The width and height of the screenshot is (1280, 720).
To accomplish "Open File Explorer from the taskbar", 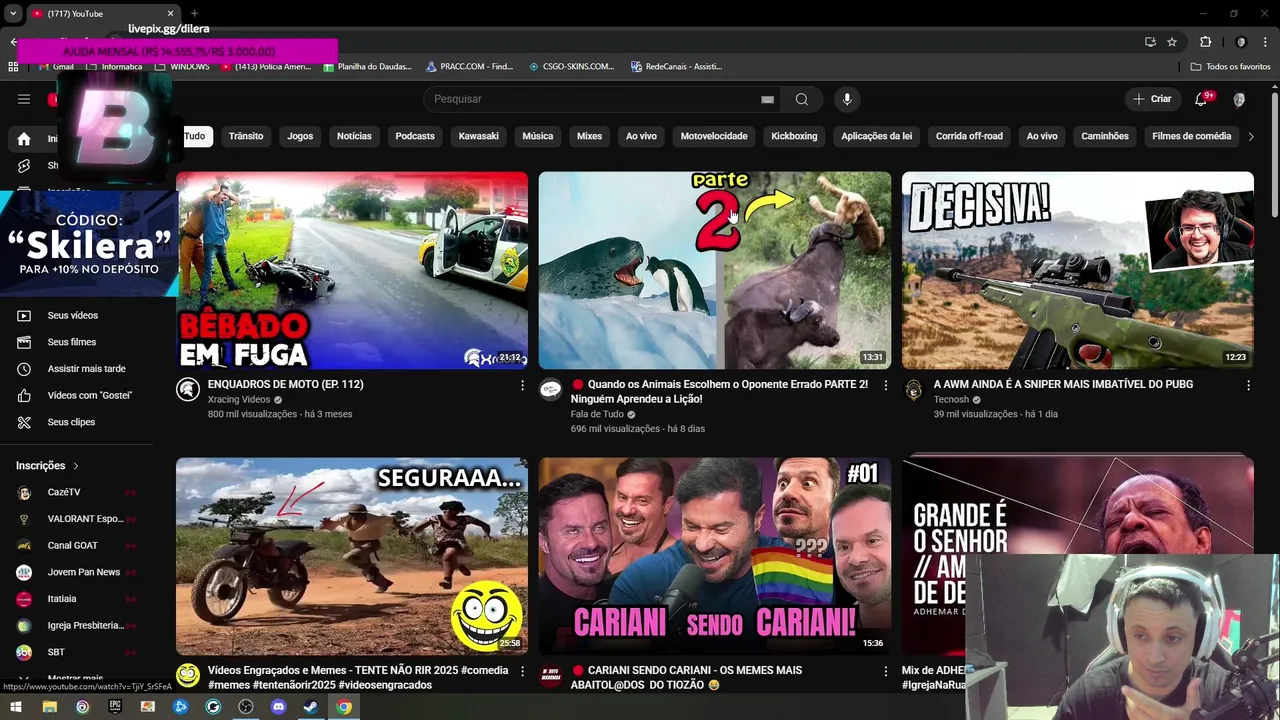I will (49, 707).
